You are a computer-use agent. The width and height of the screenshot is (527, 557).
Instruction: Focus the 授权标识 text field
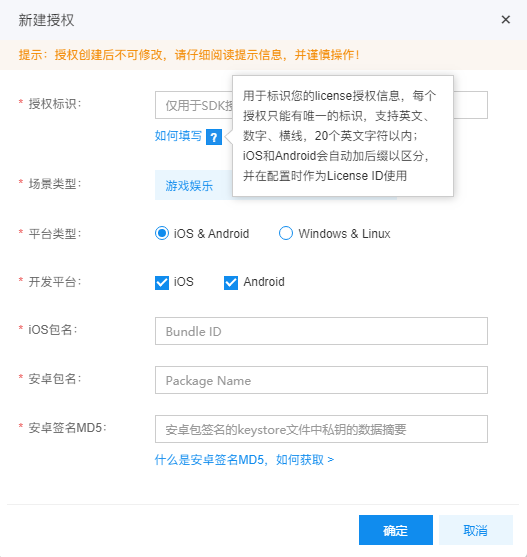coord(321,105)
